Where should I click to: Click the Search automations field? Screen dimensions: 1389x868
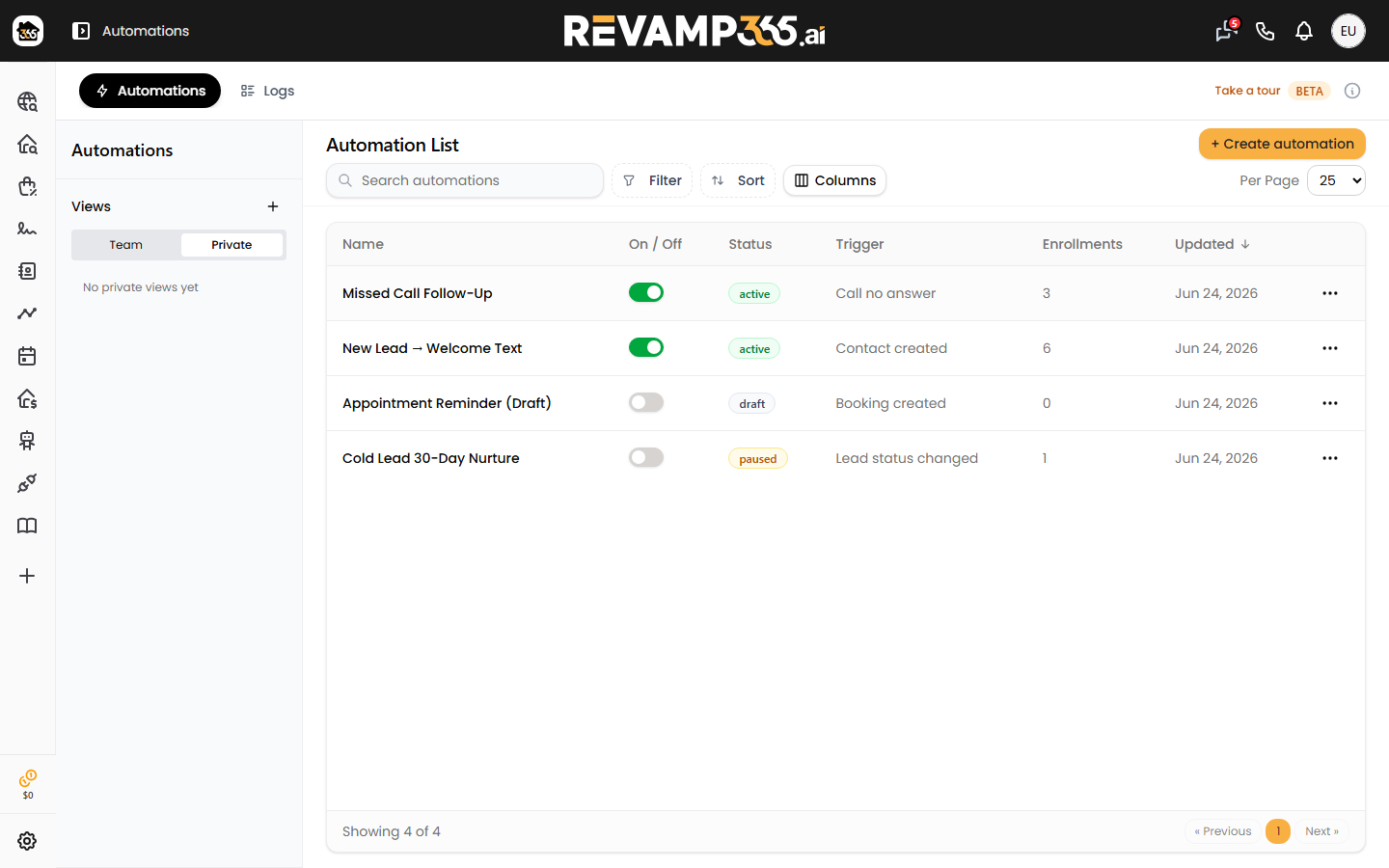pyautogui.click(x=465, y=180)
